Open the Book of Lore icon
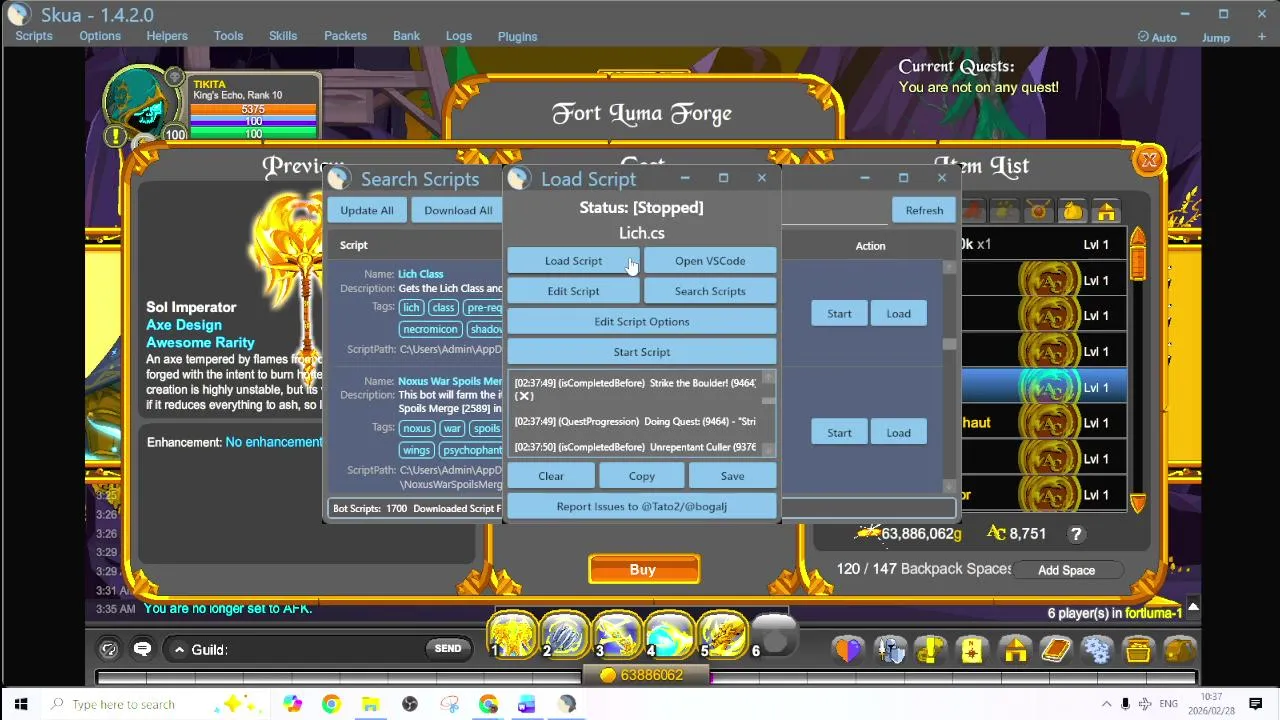 click(x=1056, y=650)
